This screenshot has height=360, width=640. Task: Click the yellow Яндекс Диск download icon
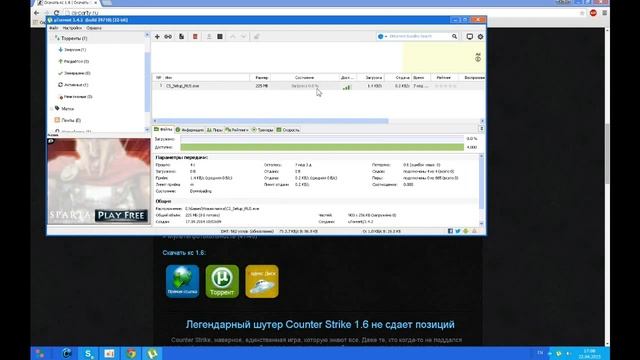click(262, 281)
